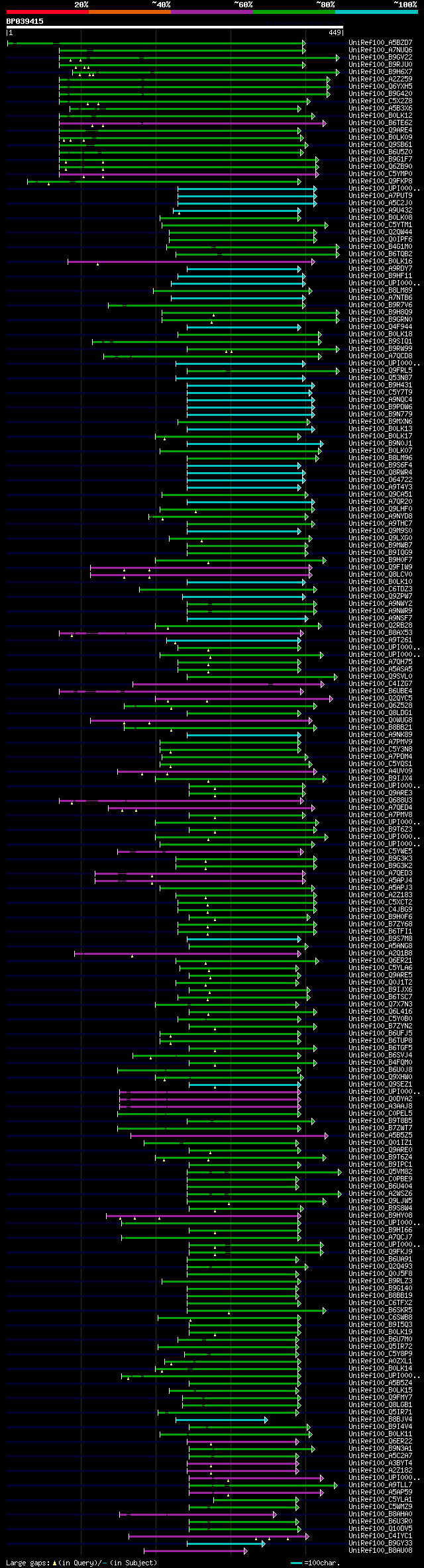Select the UniRef100_A2Q1B8 hit label
Viewport: 424px width, 1568px height.
[x=380, y=953]
